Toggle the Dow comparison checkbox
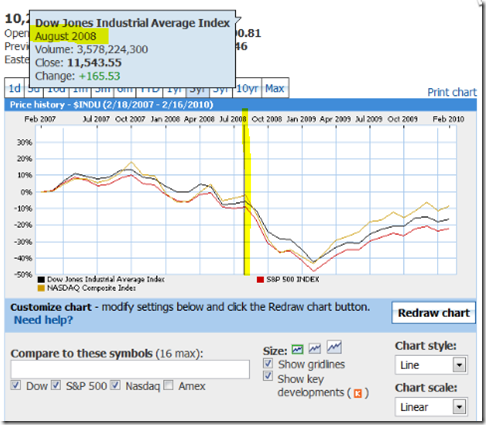Screen dimensions: 486x425 [x=15, y=385]
